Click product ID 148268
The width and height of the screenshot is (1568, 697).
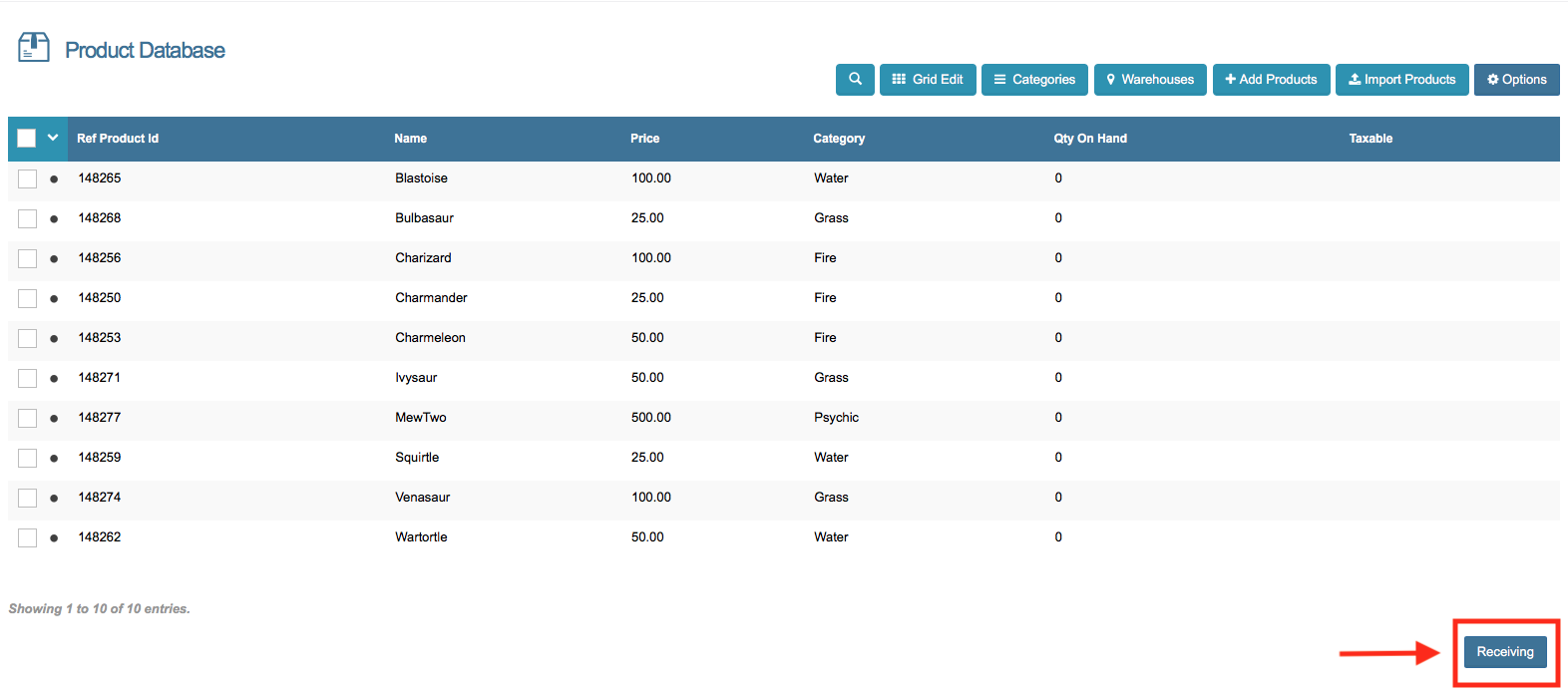100,218
